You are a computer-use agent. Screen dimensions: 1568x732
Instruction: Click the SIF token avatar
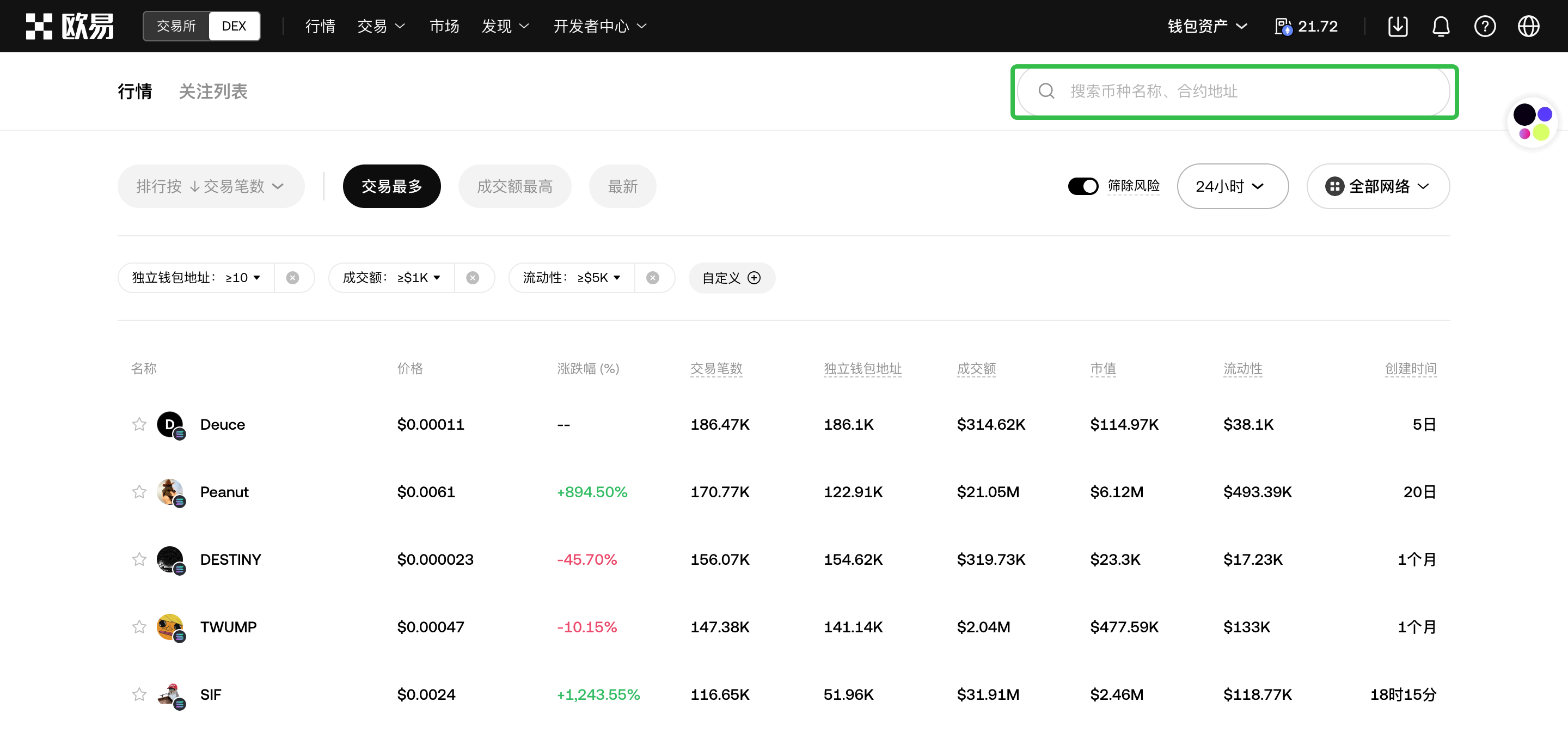(170, 695)
